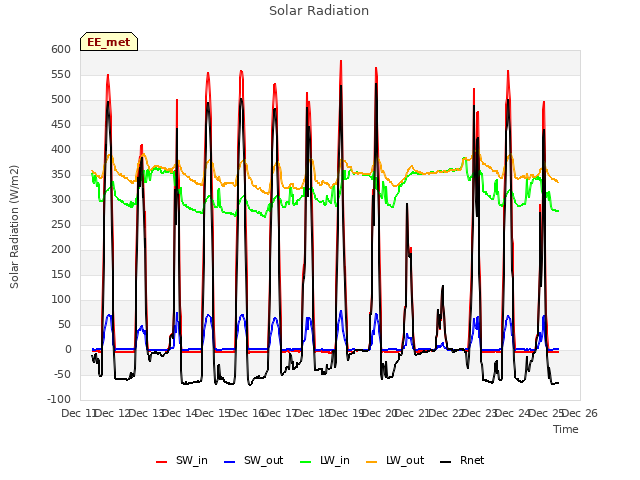
Task: Click the blue SW_out legend swatch
Action: tap(230, 462)
